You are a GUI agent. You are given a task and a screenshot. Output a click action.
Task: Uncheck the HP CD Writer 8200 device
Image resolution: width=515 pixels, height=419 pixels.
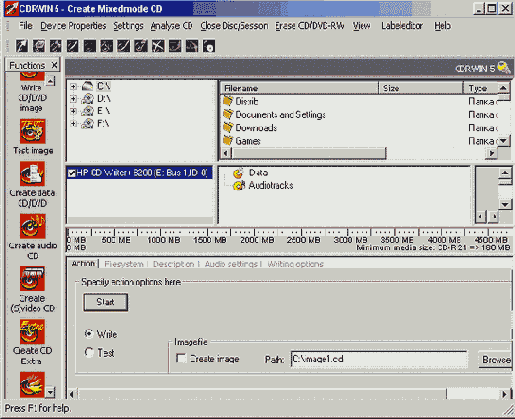pos(71,173)
